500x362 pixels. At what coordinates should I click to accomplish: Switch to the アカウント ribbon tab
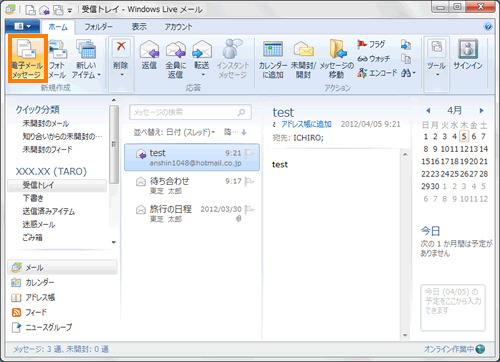(178, 27)
